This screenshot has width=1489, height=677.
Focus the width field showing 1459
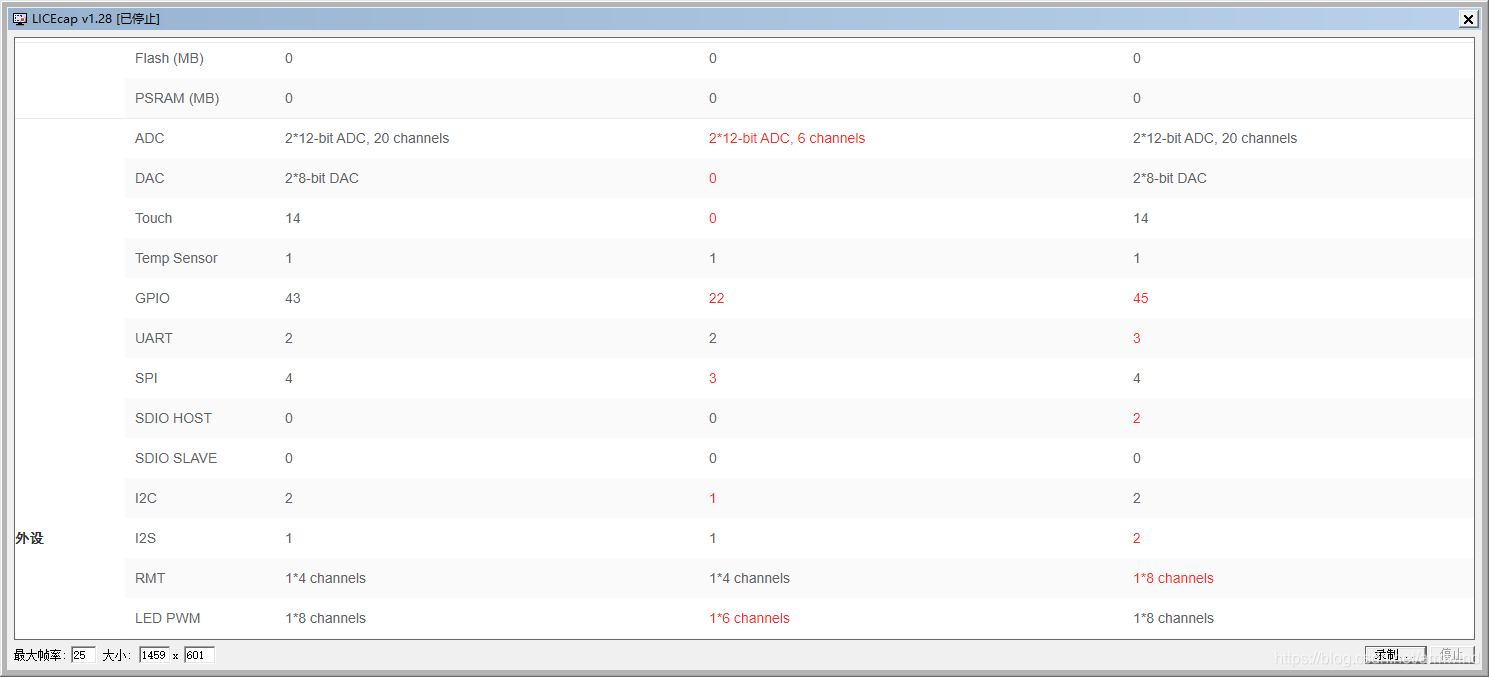(153, 655)
